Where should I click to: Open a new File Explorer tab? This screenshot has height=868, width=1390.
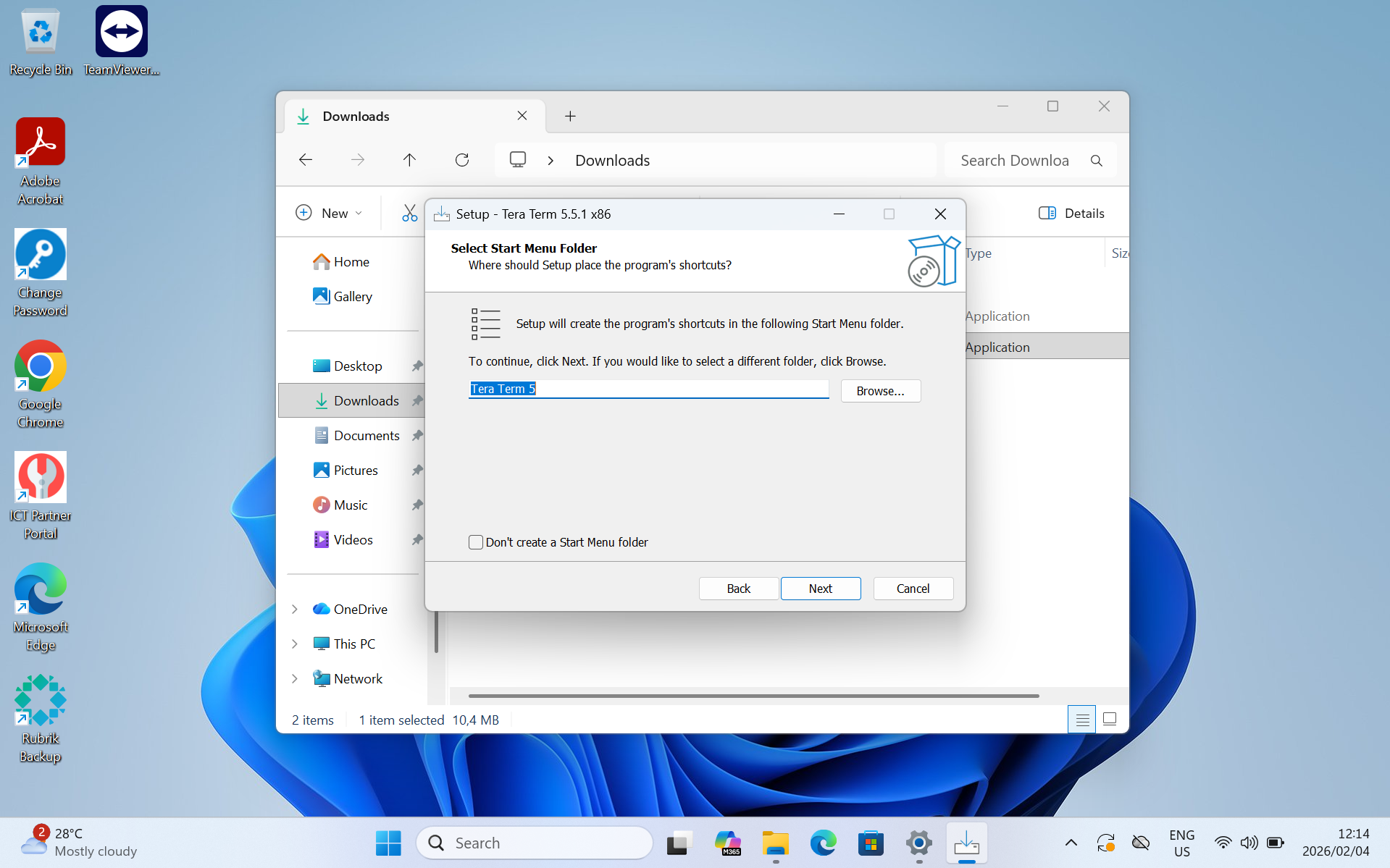click(570, 117)
